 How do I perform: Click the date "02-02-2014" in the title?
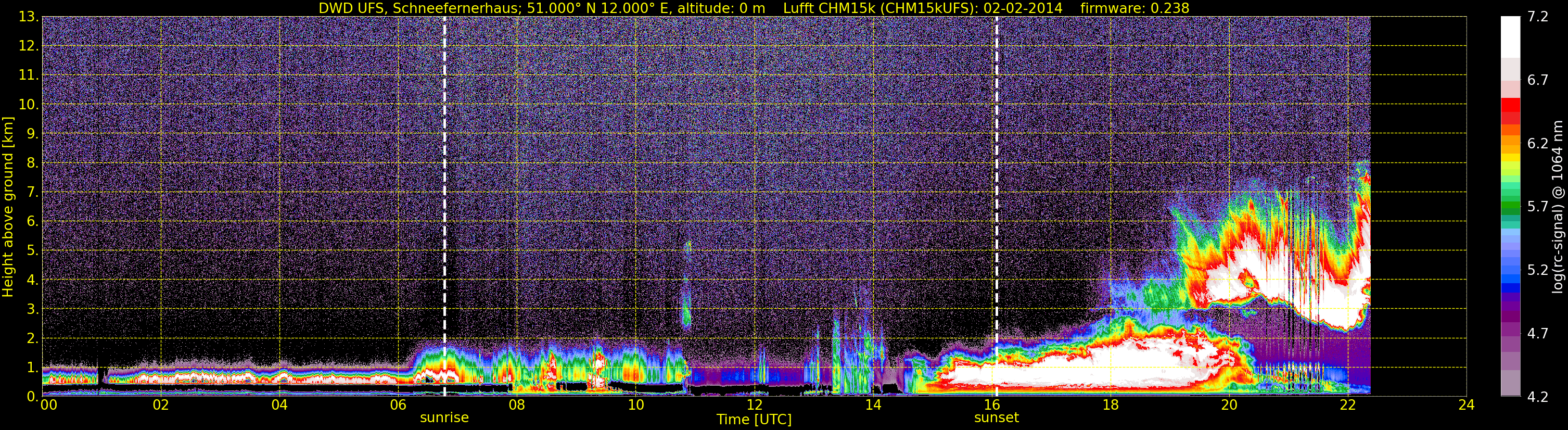click(x=1023, y=8)
